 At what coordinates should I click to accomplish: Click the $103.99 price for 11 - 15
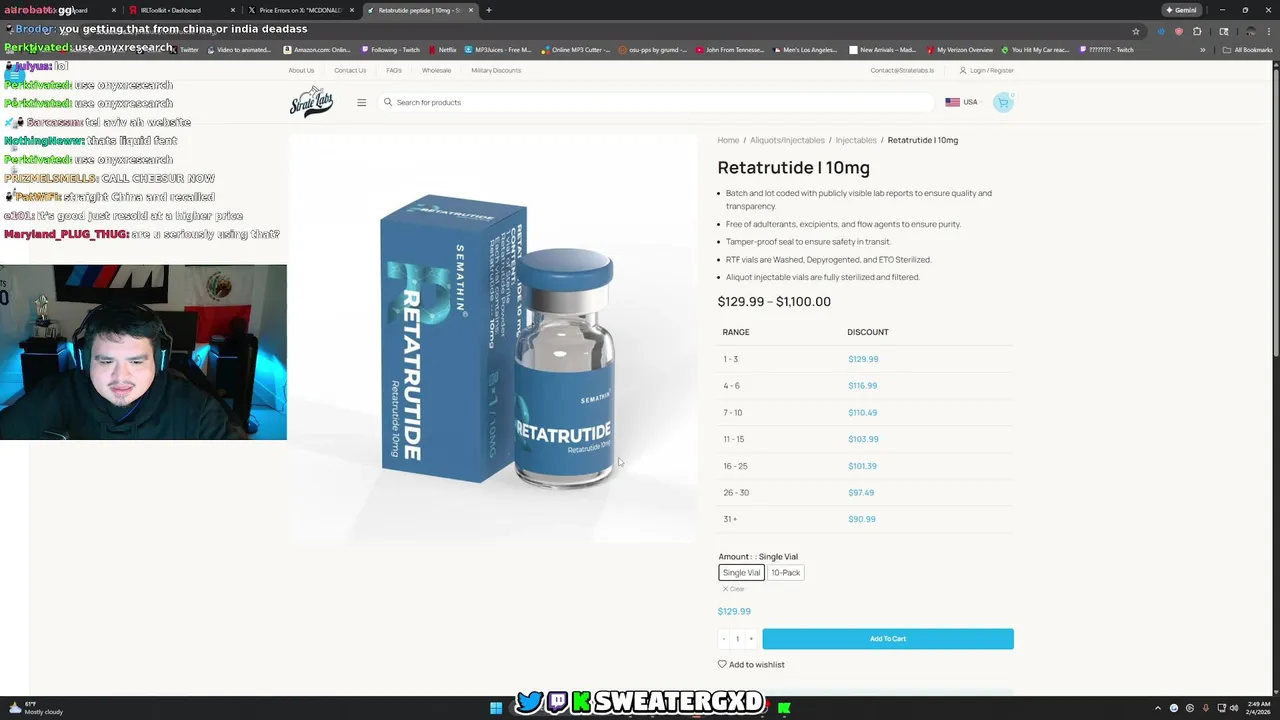(863, 439)
